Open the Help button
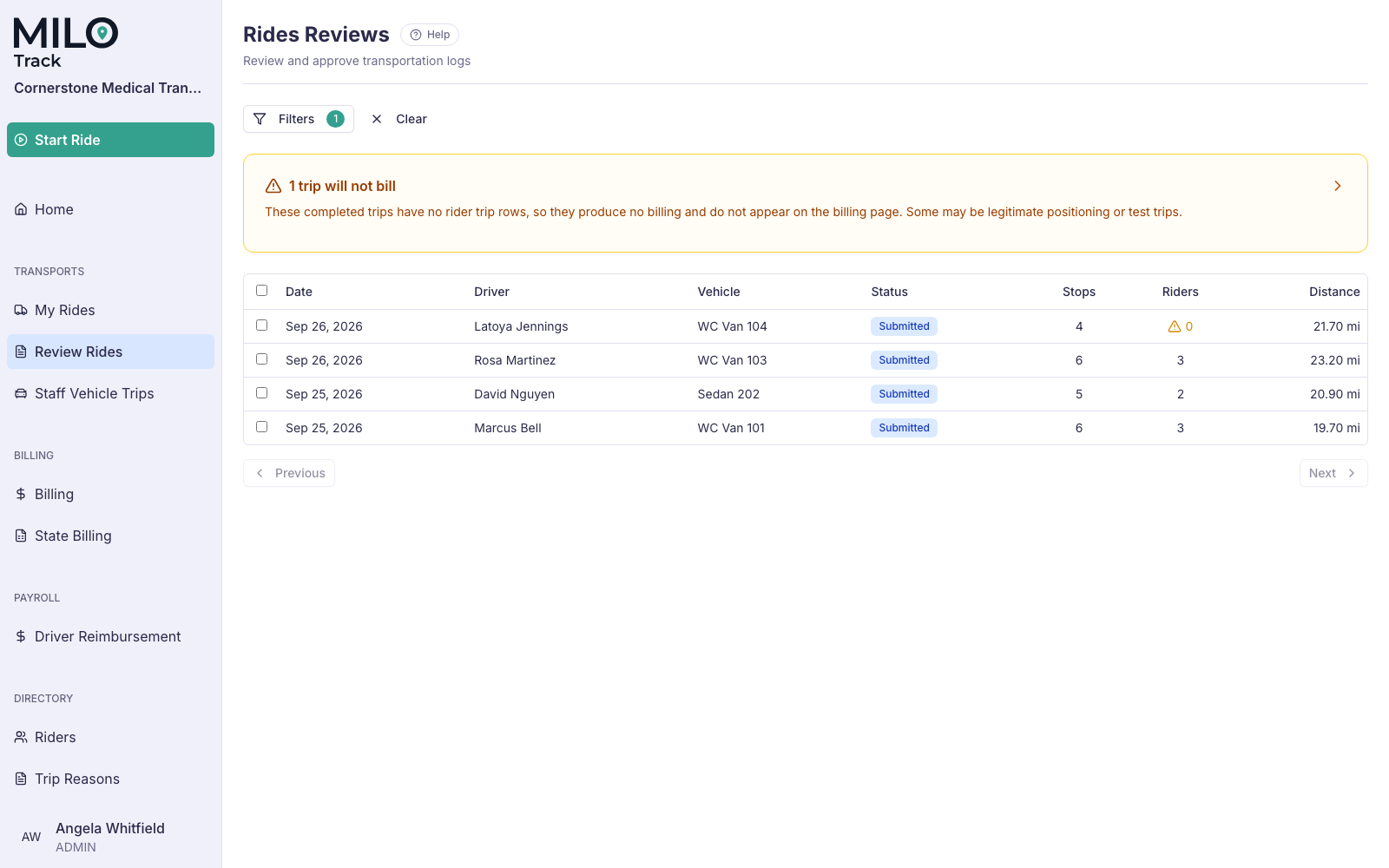Viewport: 1389px width, 868px height. point(430,35)
